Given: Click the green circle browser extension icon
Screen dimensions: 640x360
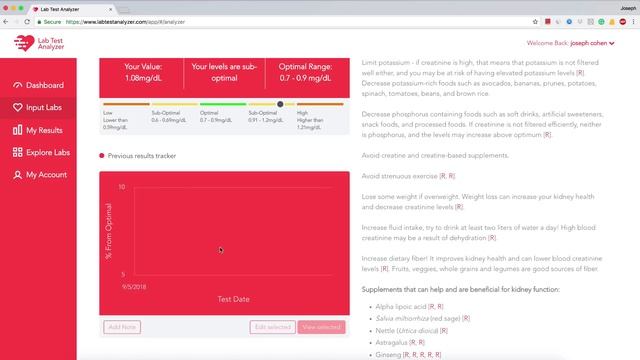Looking at the screenshot, I should (601, 22).
